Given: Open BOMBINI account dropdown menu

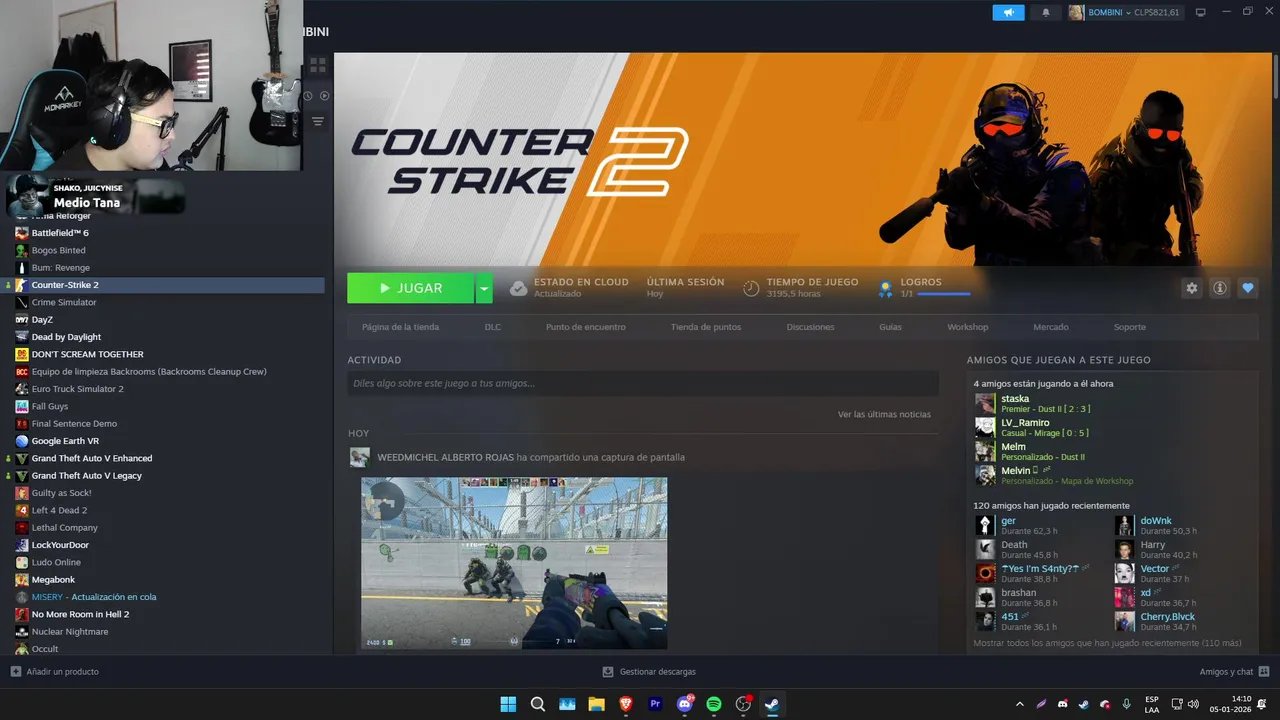Looking at the screenshot, I should [x=1125, y=12].
